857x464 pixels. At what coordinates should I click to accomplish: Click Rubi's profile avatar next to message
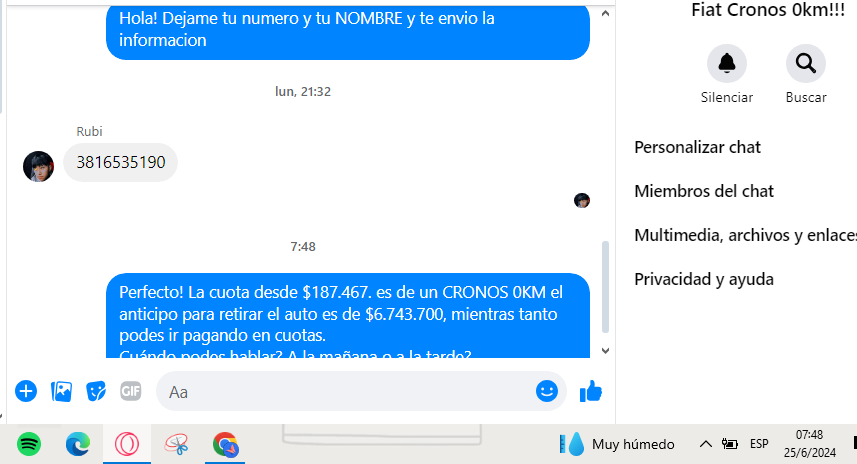point(38,166)
